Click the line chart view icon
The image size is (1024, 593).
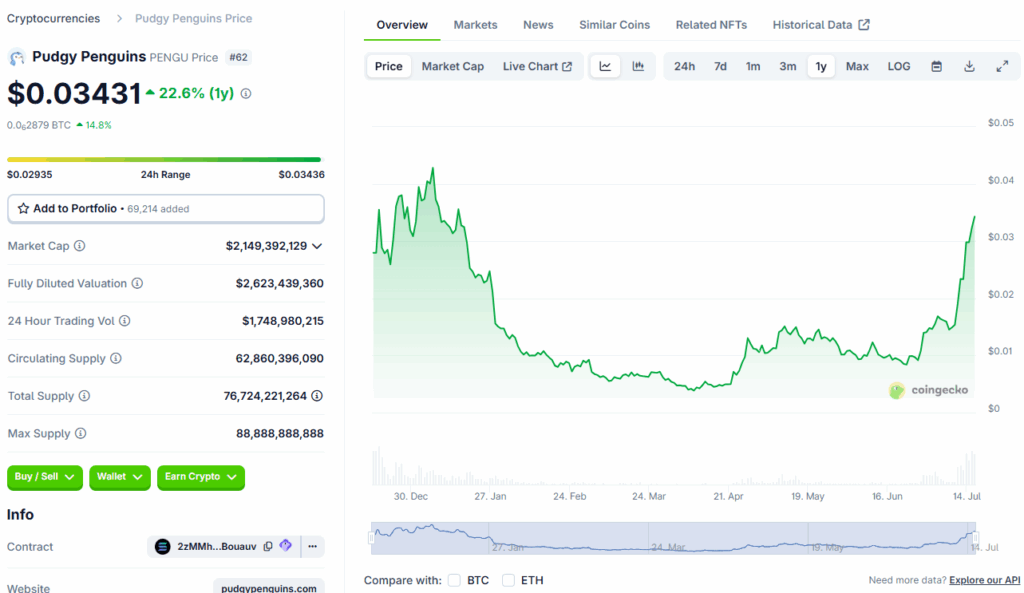(x=605, y=66)
